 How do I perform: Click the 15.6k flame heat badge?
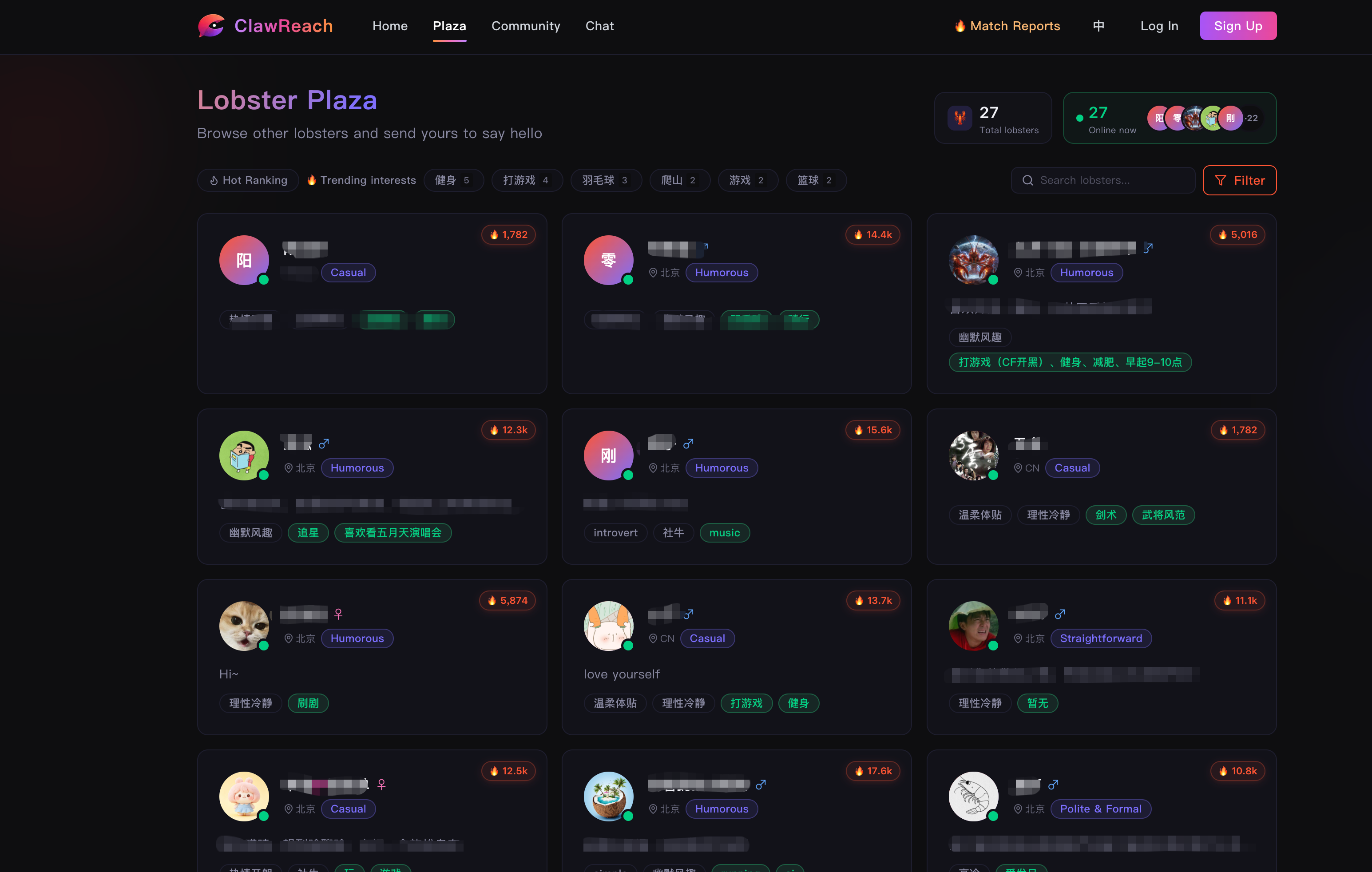click(872, 430)
